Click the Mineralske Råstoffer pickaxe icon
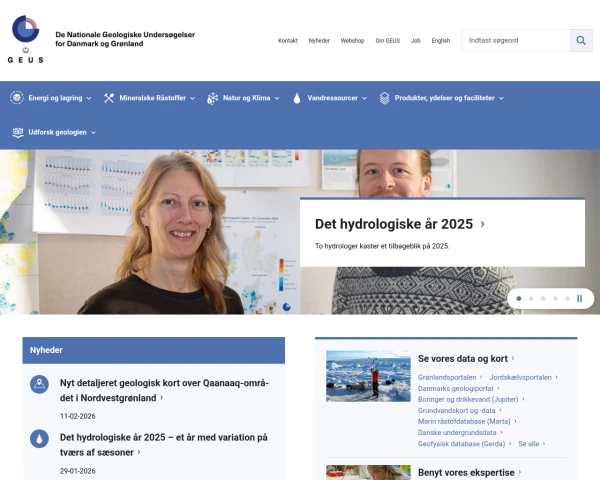Screen dimensions: 600x480 109,98
